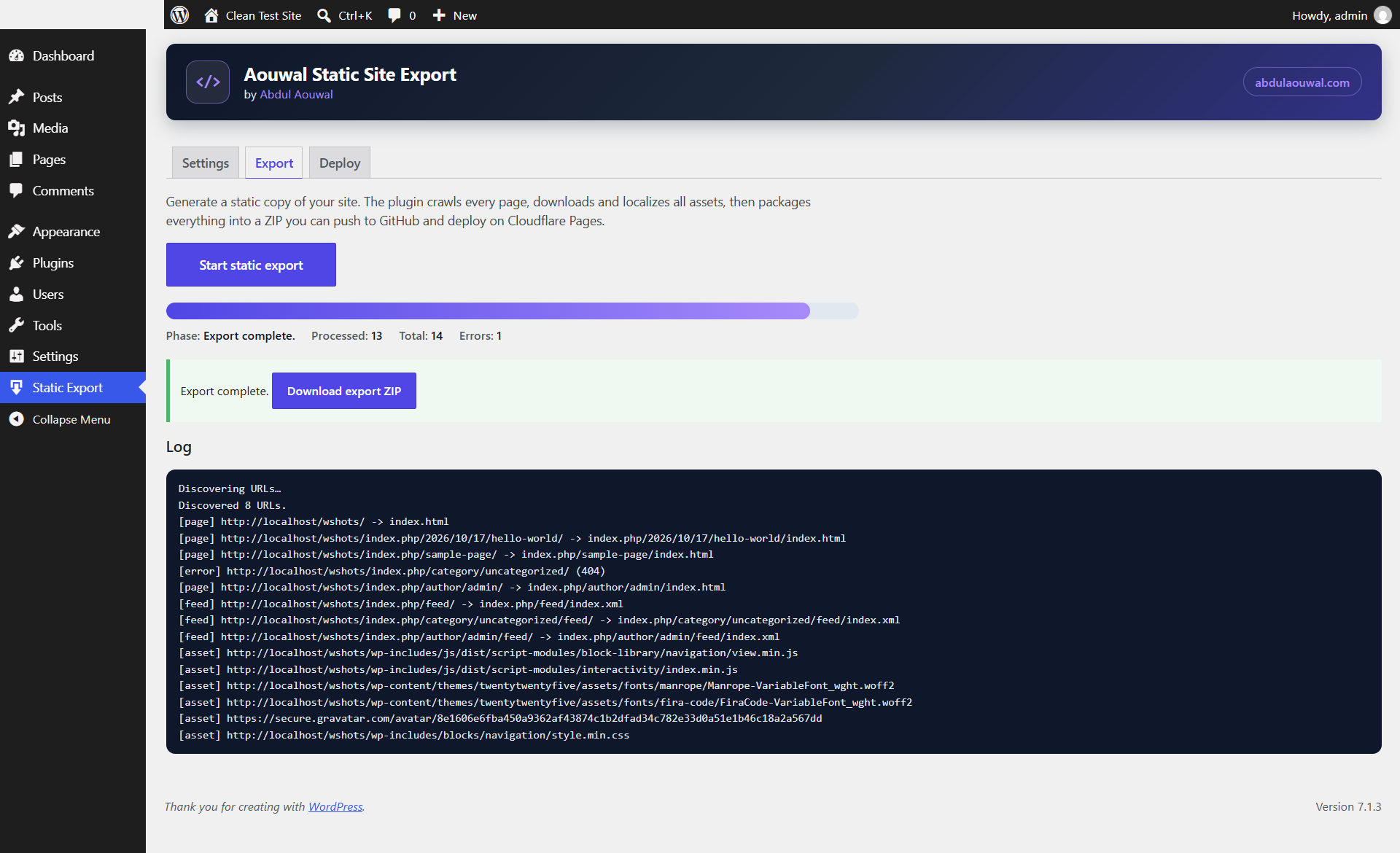Open the comments bubble icon in admin bar
This screenshot has height=853, width=1400.
[x=394, y=15]
